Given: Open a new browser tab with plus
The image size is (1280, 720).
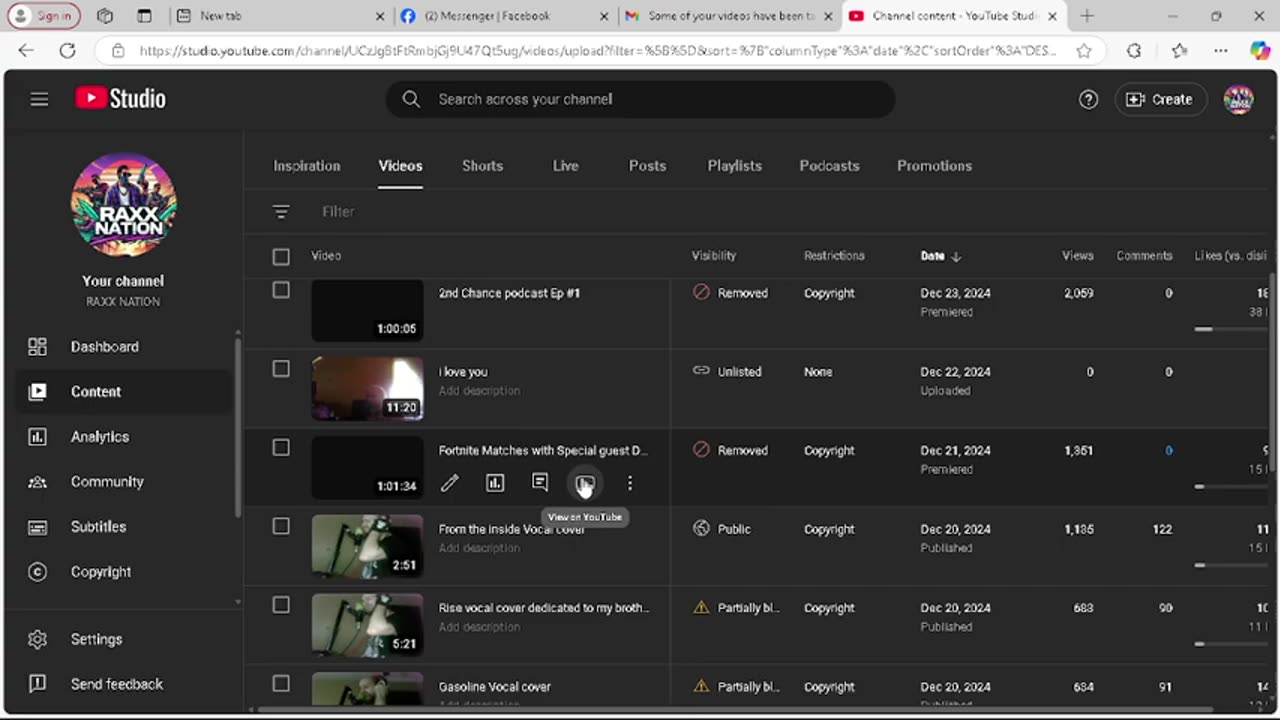Looking at the screenshot, I should (1087, 16).
